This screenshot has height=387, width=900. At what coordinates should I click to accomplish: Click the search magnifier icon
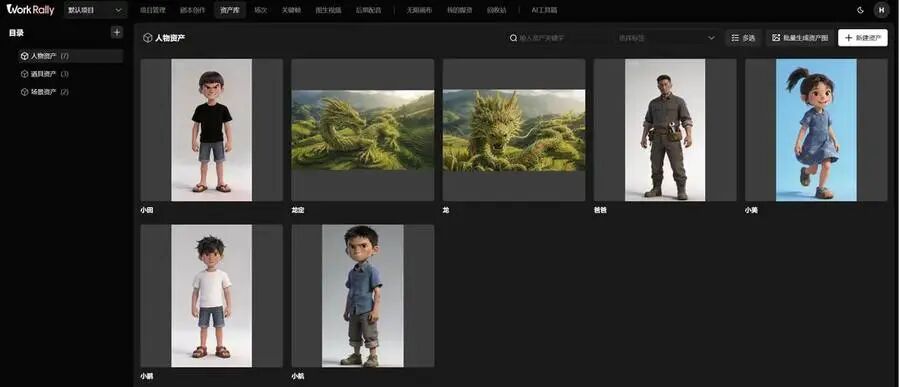[x=513, y=38]
